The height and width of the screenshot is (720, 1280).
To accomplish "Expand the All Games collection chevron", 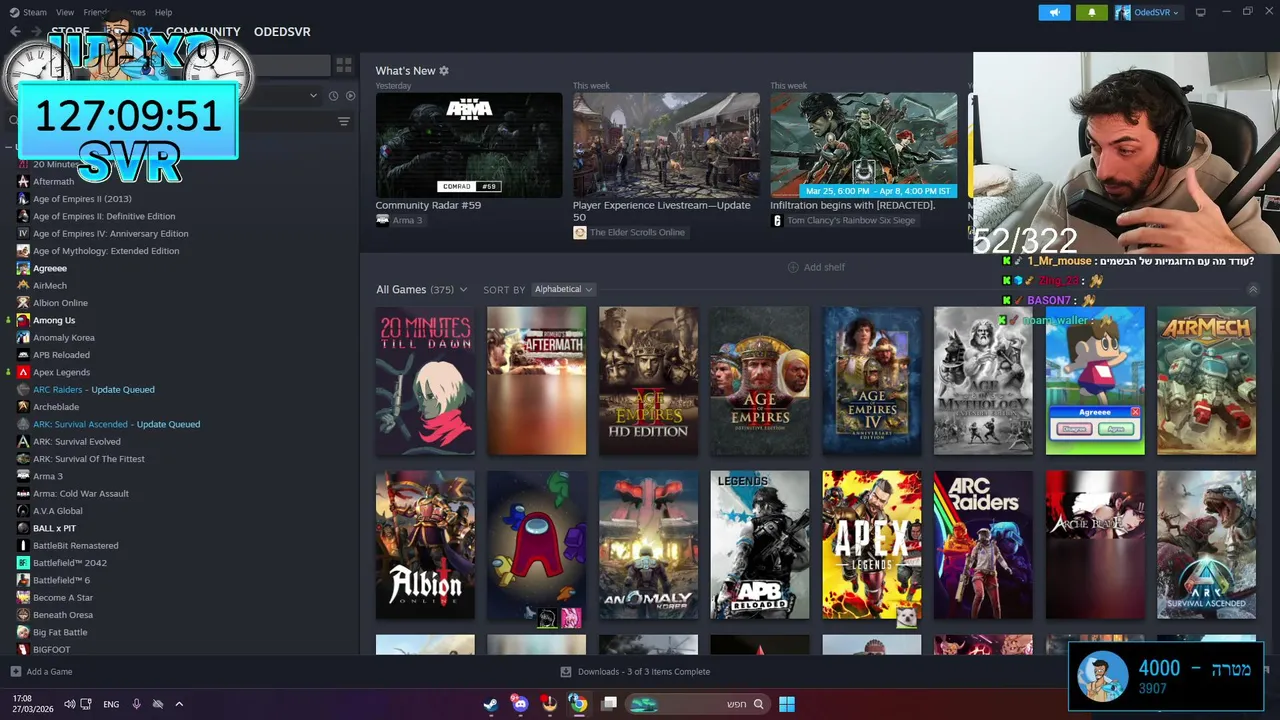I will (463, 290).
